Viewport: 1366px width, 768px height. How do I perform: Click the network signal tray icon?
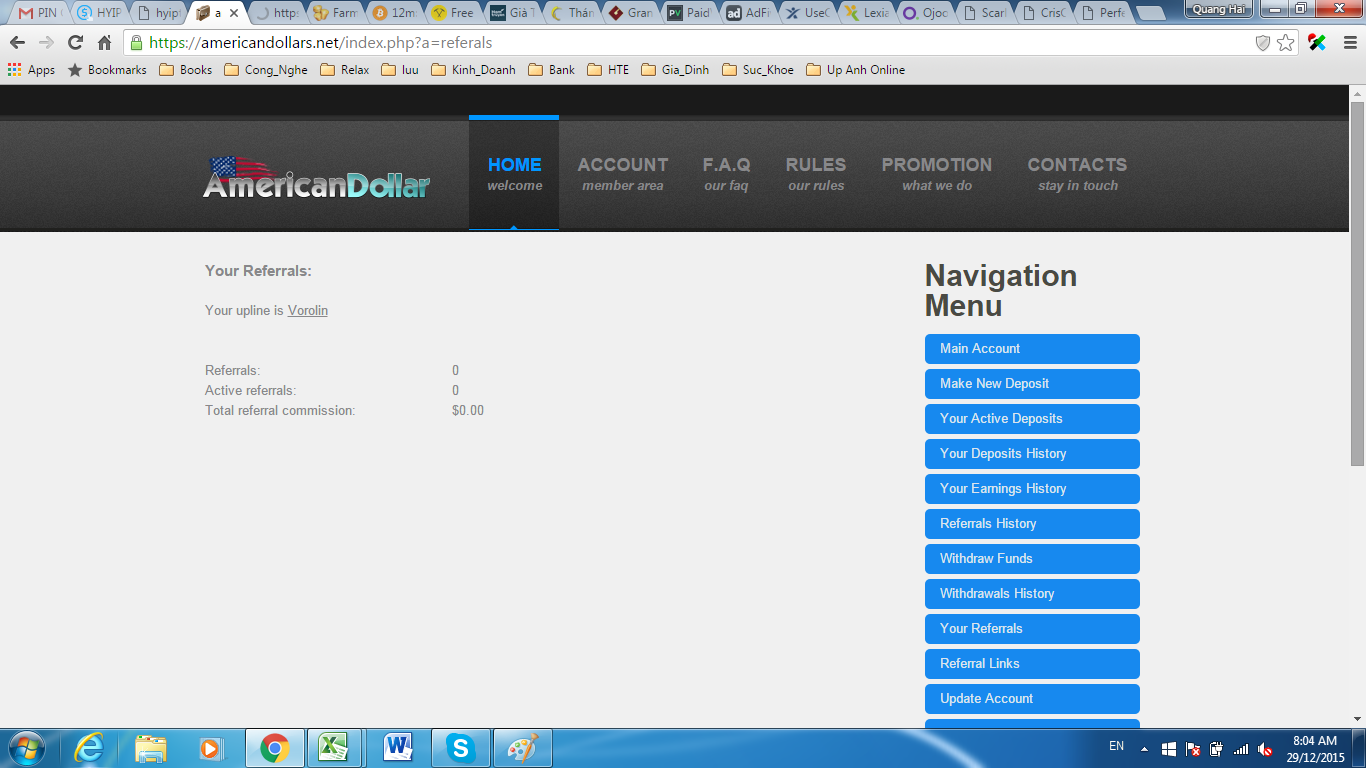[x=1241, y=749]
